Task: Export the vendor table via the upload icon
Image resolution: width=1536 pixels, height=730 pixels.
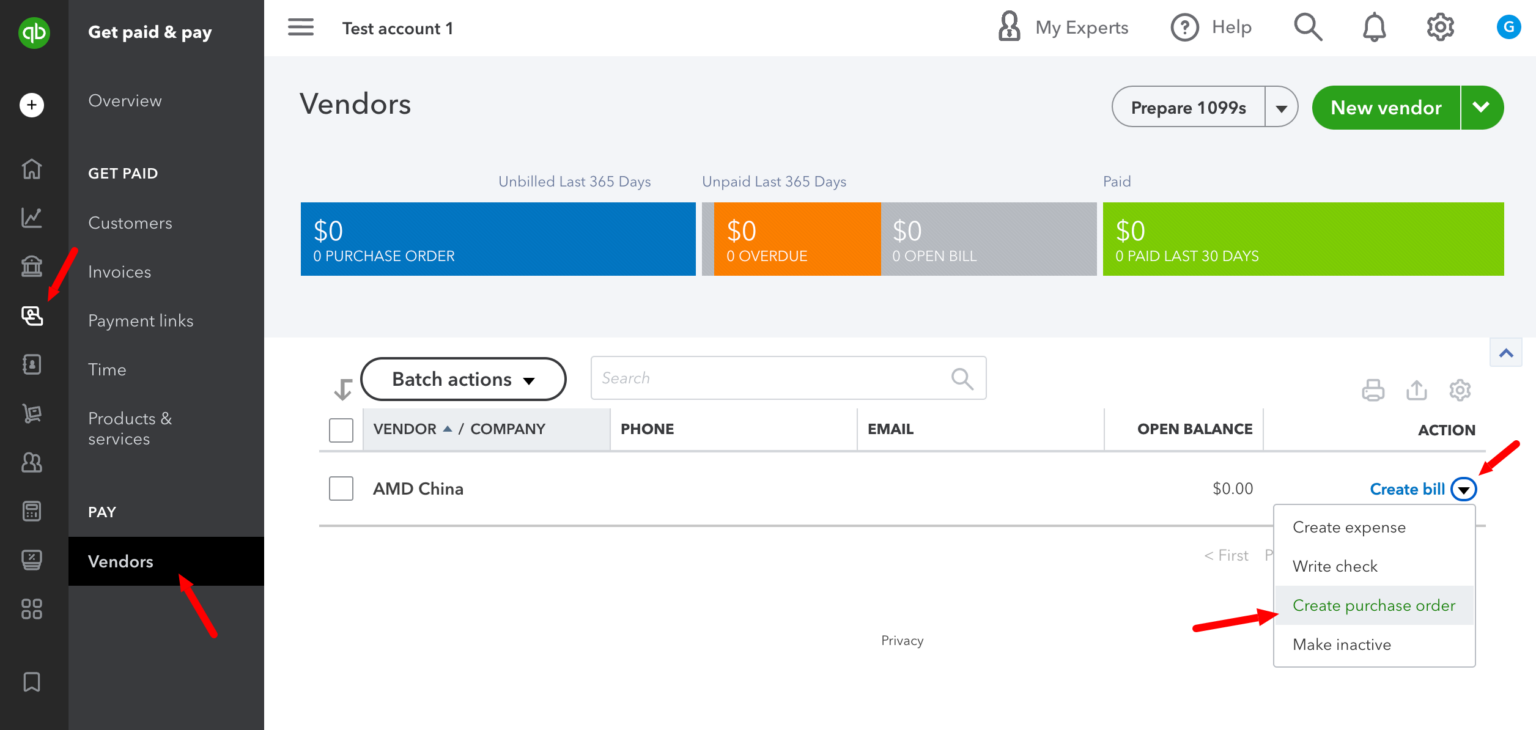Action: (x=1416, y=390)
